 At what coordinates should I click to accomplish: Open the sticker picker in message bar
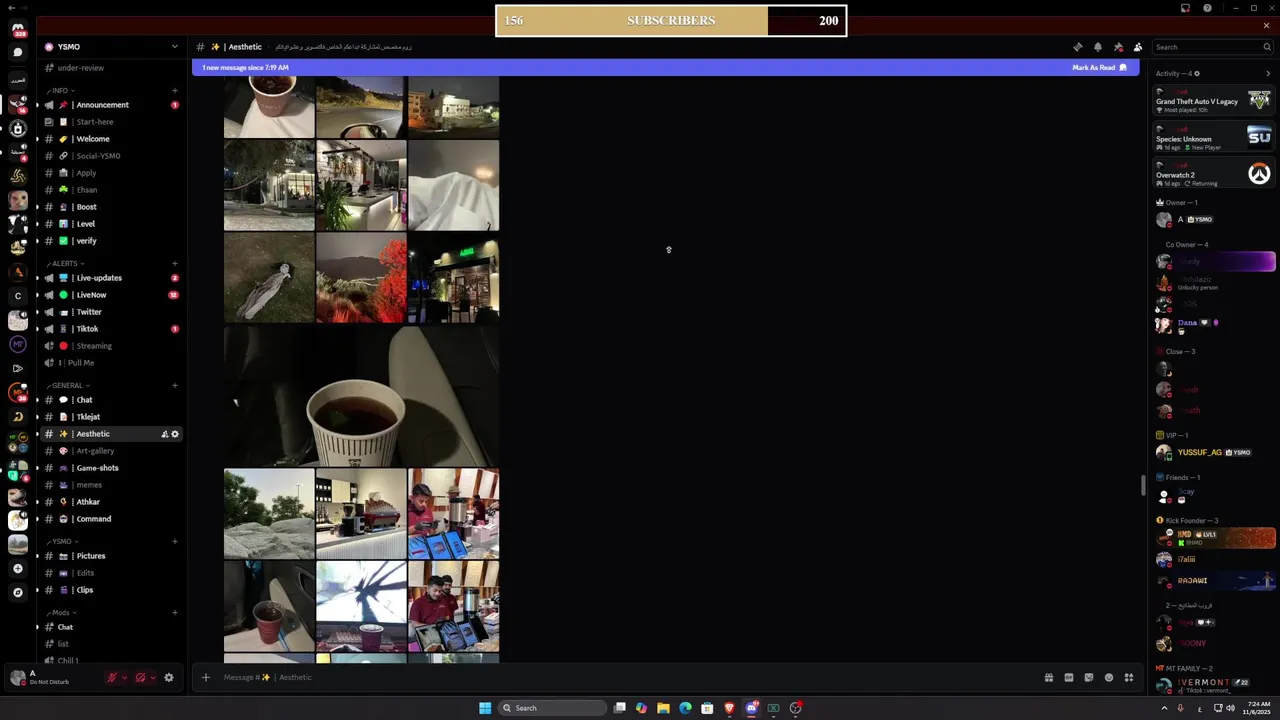[x=1089, y=677]
